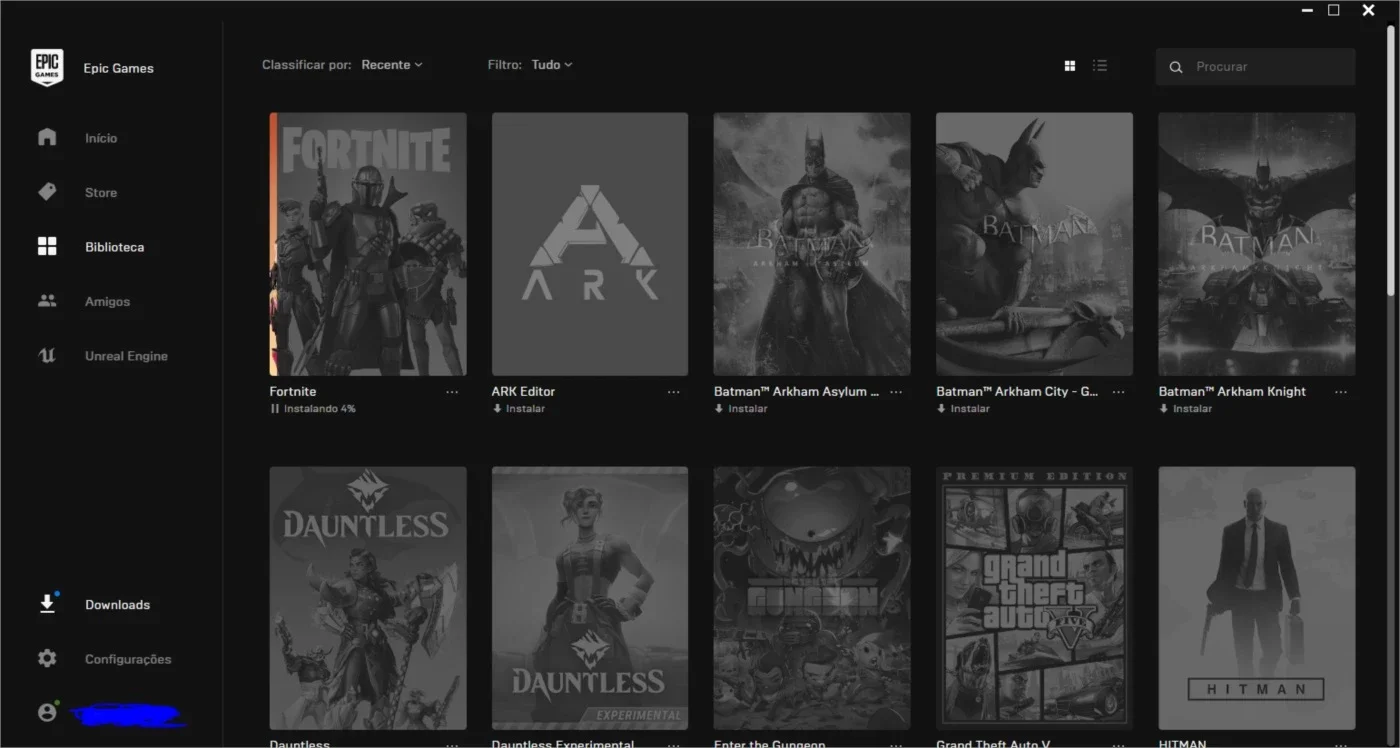The image size is (1400, 748).
Task: Open Batman Arkham Knight three-dot menu
Action: [1341, 392]
